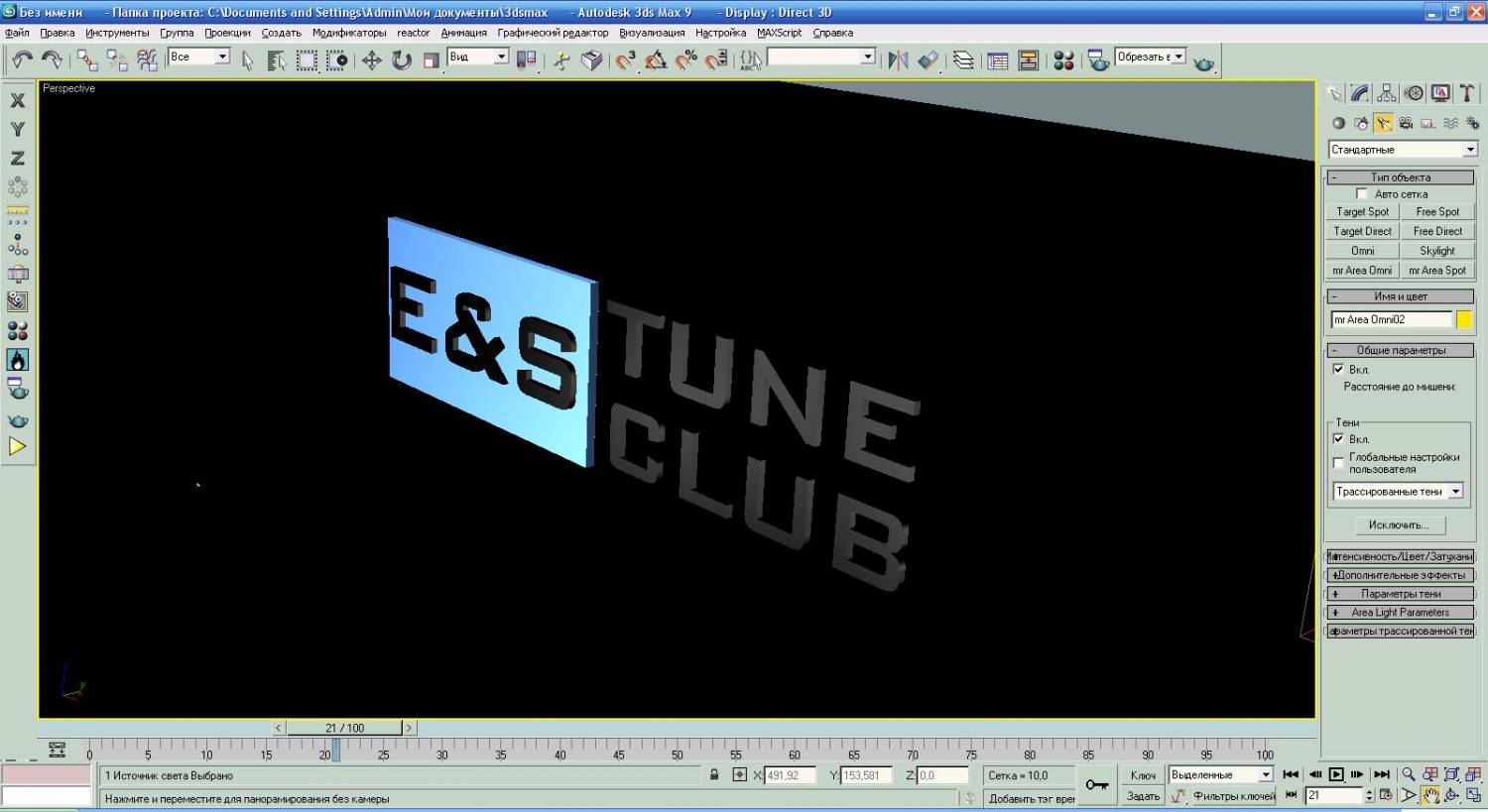The width and height of the screenshot is (1488, 812).
Task: Open the Все selection filter dropdown
Action: [199, 57]
